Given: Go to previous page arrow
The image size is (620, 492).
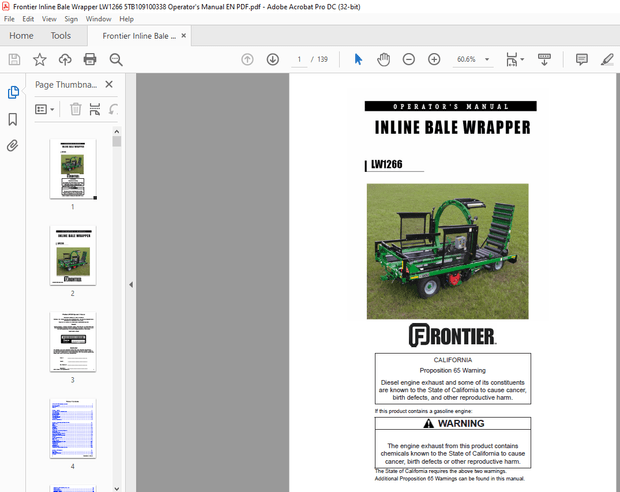Looking at the screenshot, I should [248, 60].
